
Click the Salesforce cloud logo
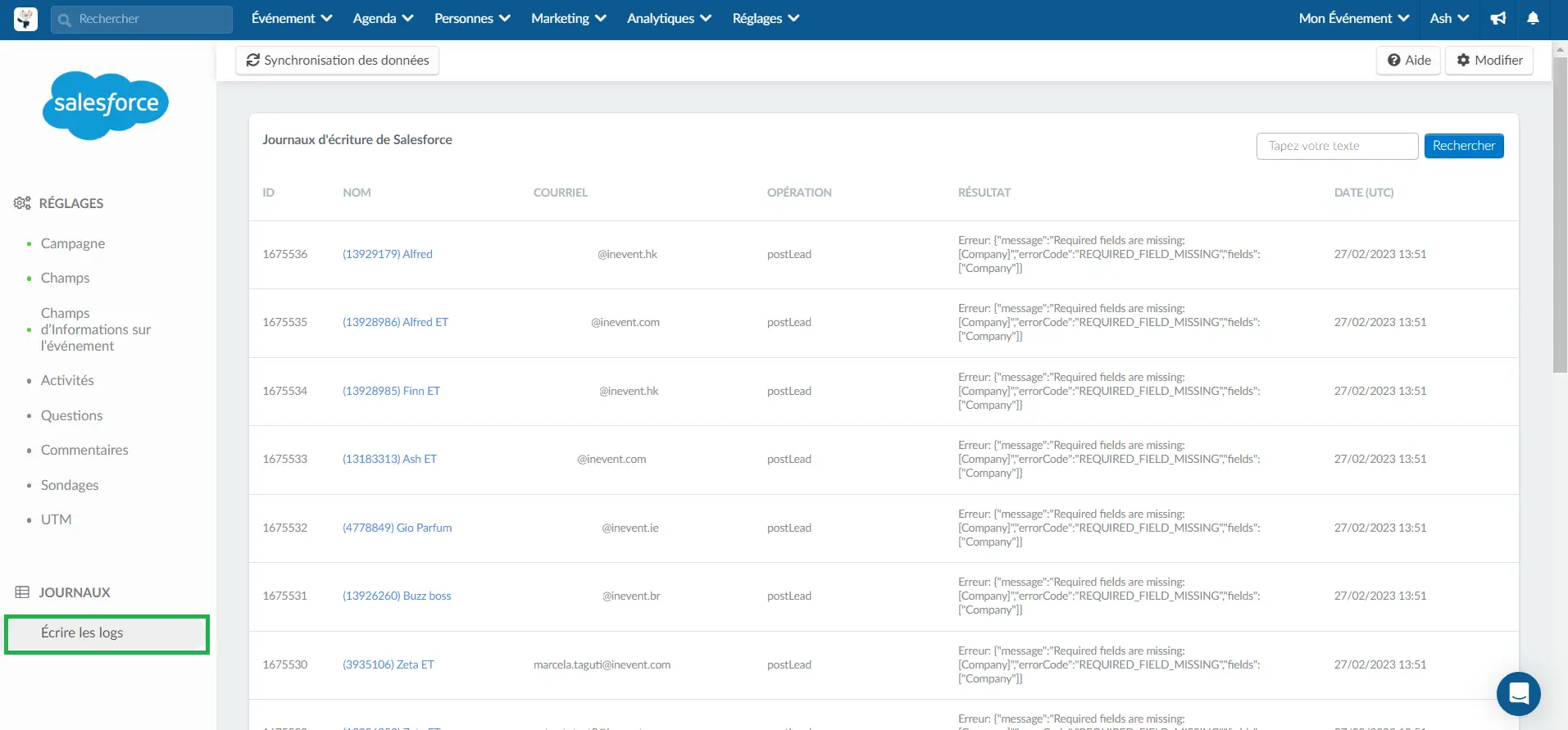(x=106, y=105)
